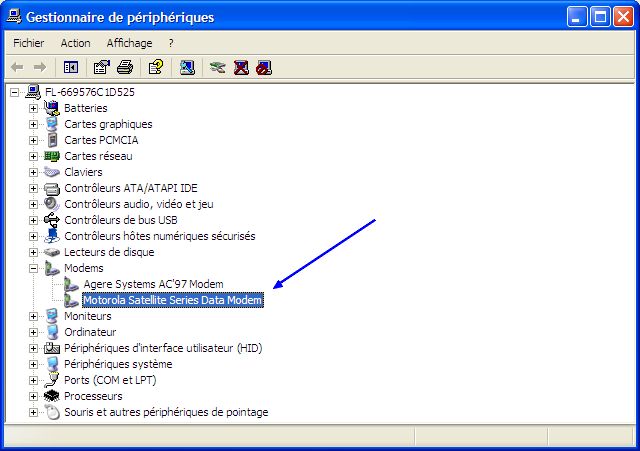Viewport: 640px width, 451px height.
Task: Expand the Contrôleurs ATA/ATAPI IDE category
Action: tap(33, 188)
